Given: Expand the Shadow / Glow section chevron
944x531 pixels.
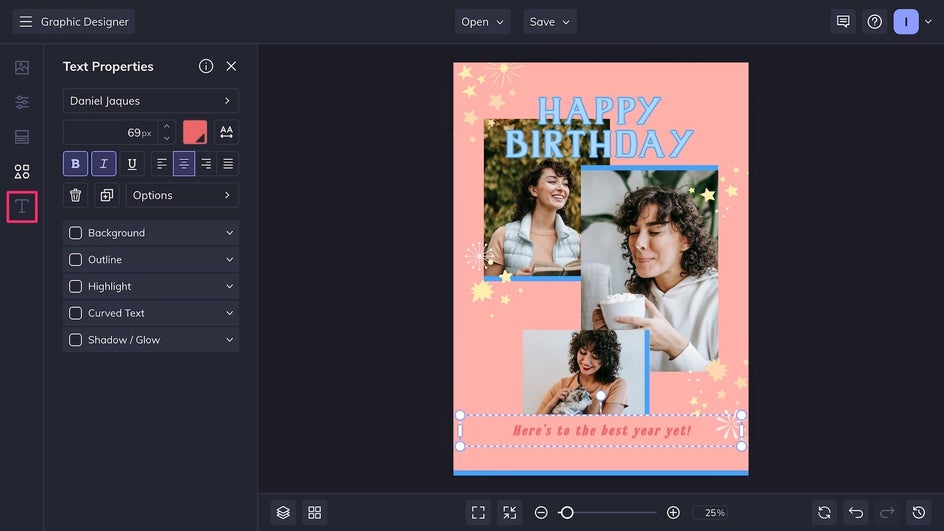Looking at the screenshot, I should (229, 340).
